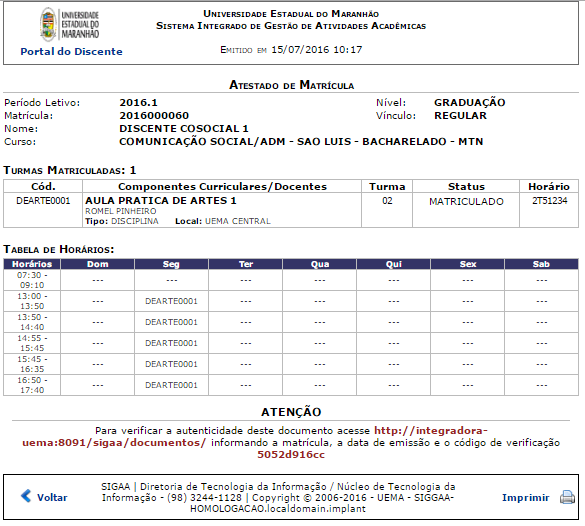Image resolution: width=585 pixels, height=526 pixels.
Task: Click the 2T51234 schedule code
Action: (550, 201)
